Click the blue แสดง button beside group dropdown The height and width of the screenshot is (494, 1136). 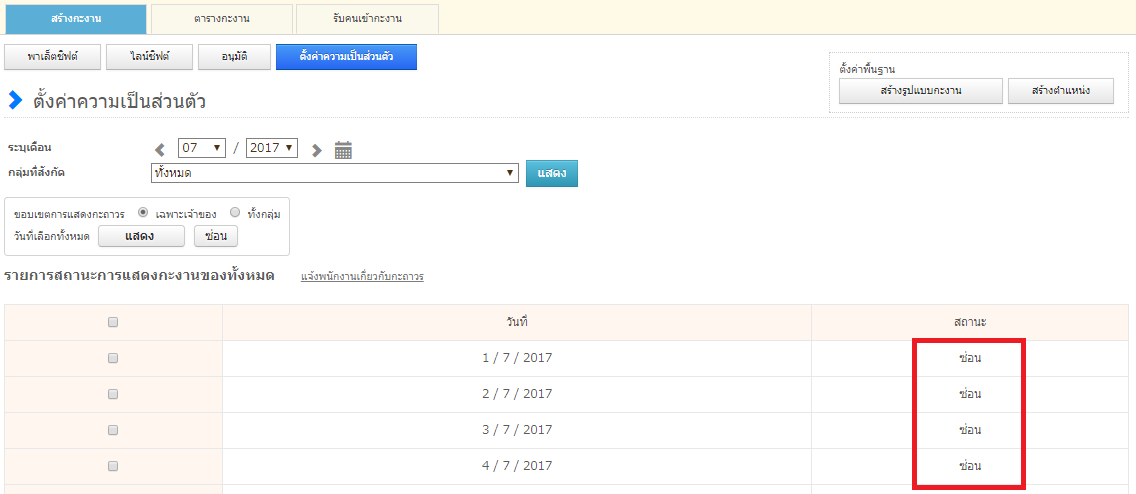coord(552,173)
